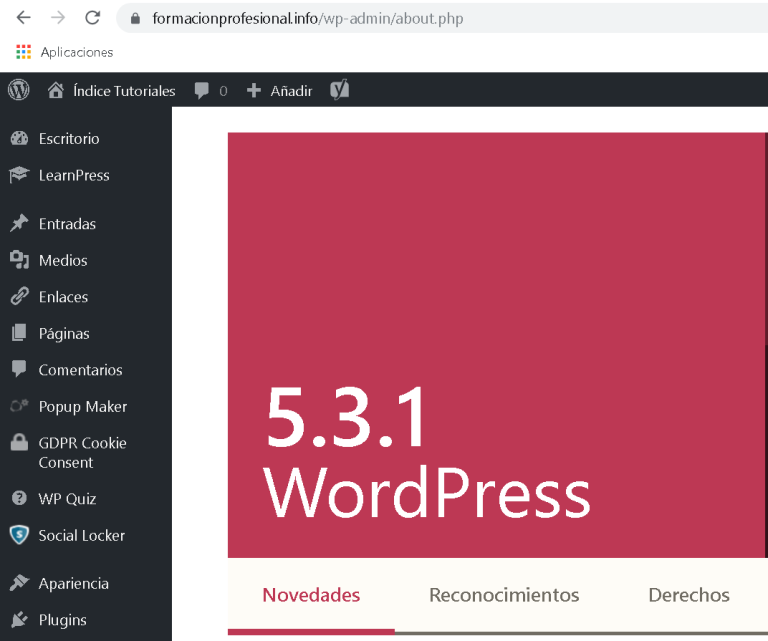The height and width of the screenshot is (641, 768).
Task: Click the padlock site security icon
Action: point(135,19)
